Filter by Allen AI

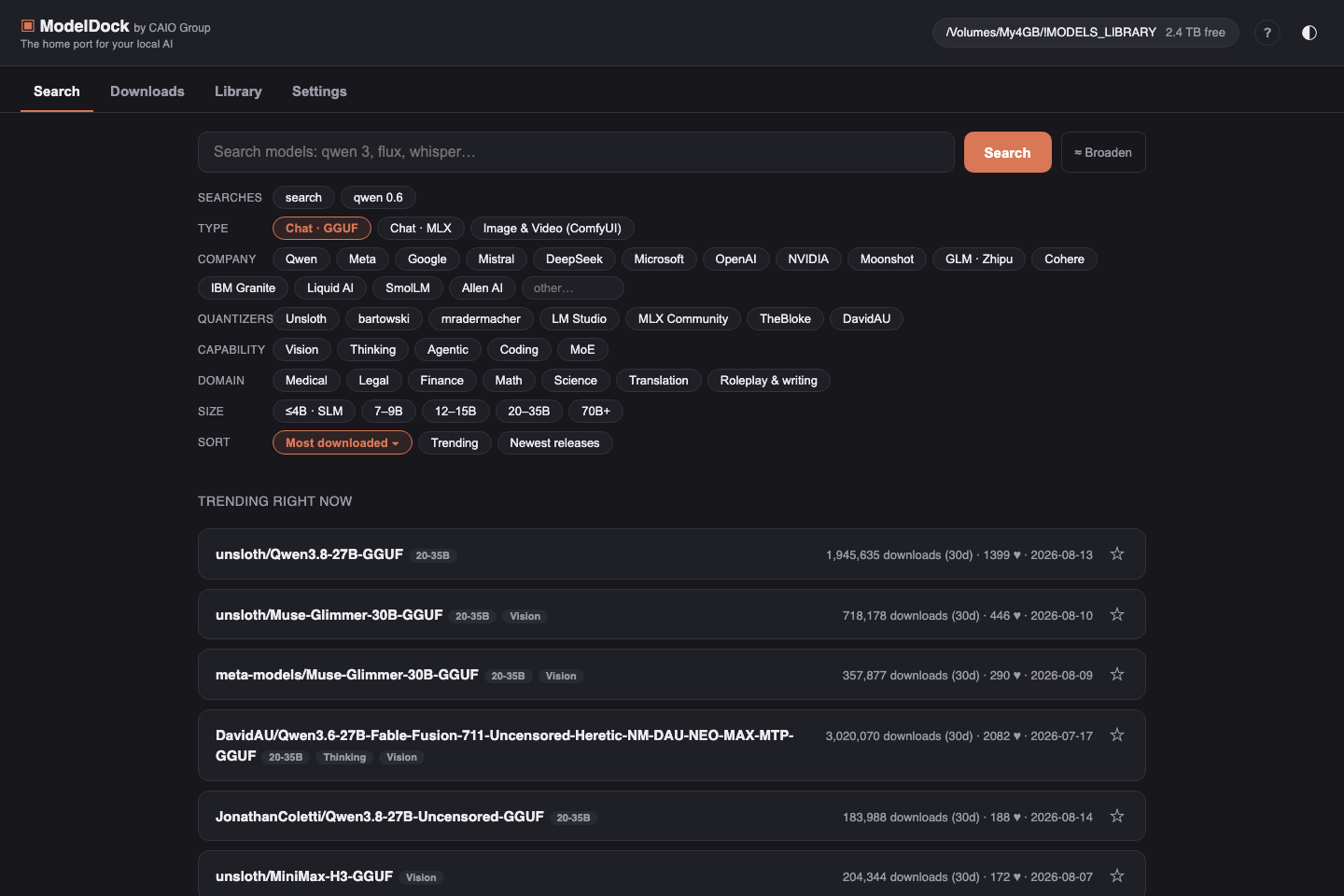click(x=483, y=288)
